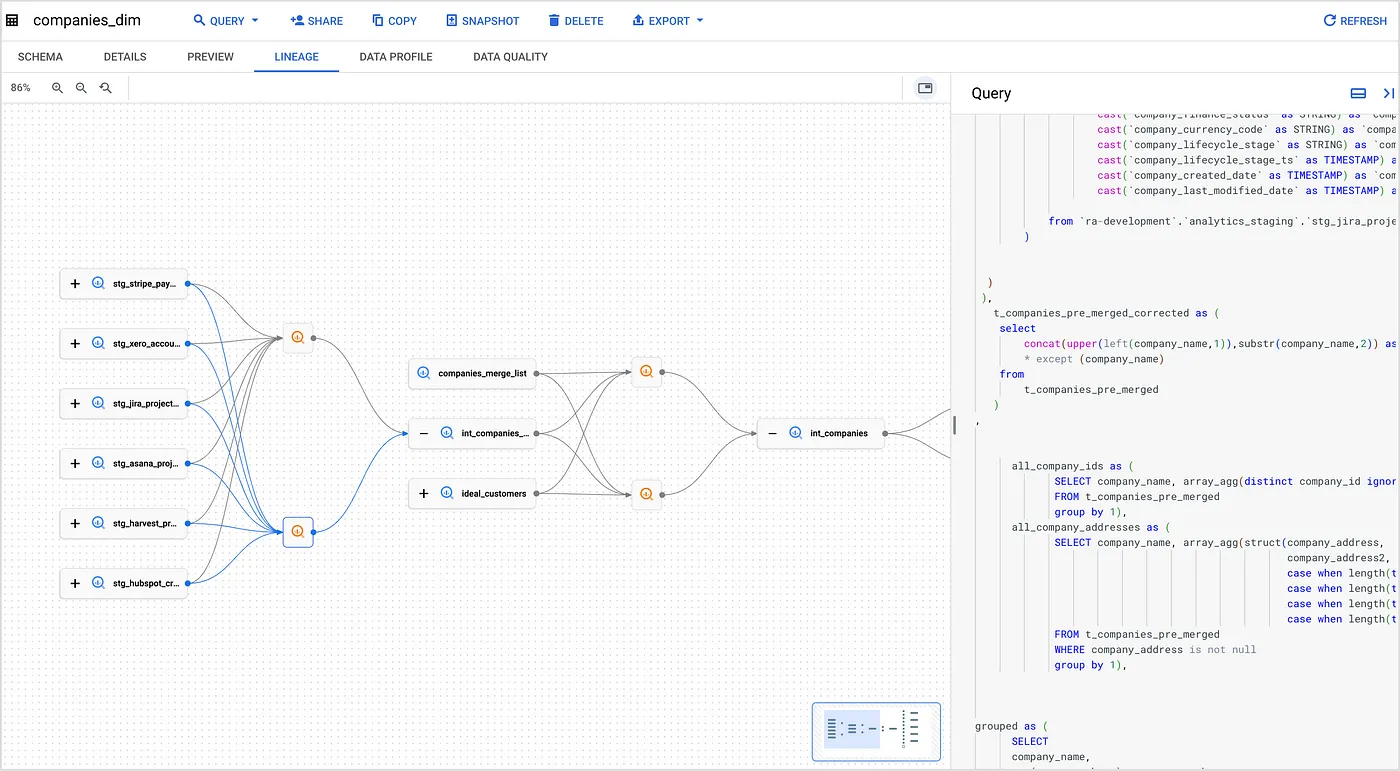Open the Export dropdown menu
1400x771 pixels.
tap(668, 21)
